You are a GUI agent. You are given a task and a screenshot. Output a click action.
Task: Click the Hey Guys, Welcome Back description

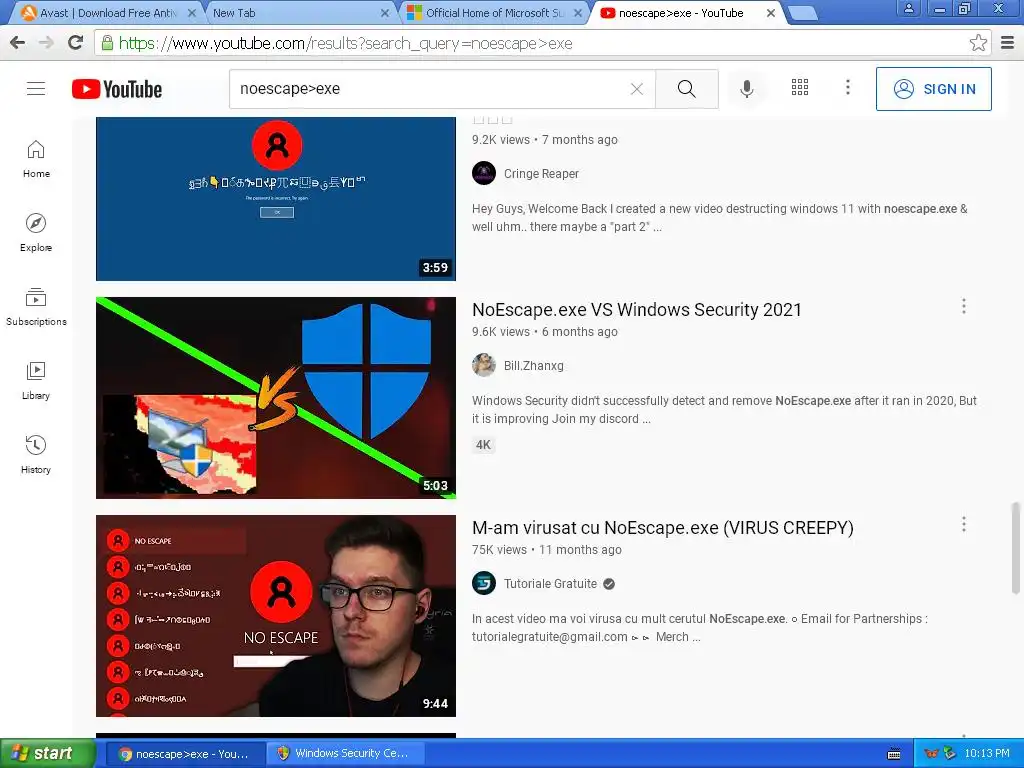click(720, 217)
